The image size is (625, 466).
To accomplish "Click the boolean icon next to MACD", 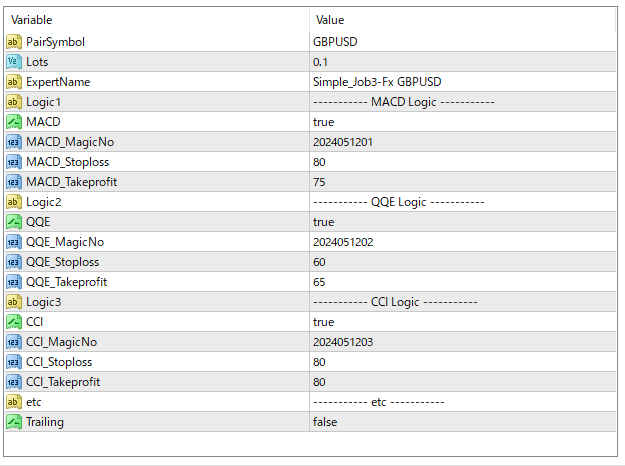I will coord(14,122).
